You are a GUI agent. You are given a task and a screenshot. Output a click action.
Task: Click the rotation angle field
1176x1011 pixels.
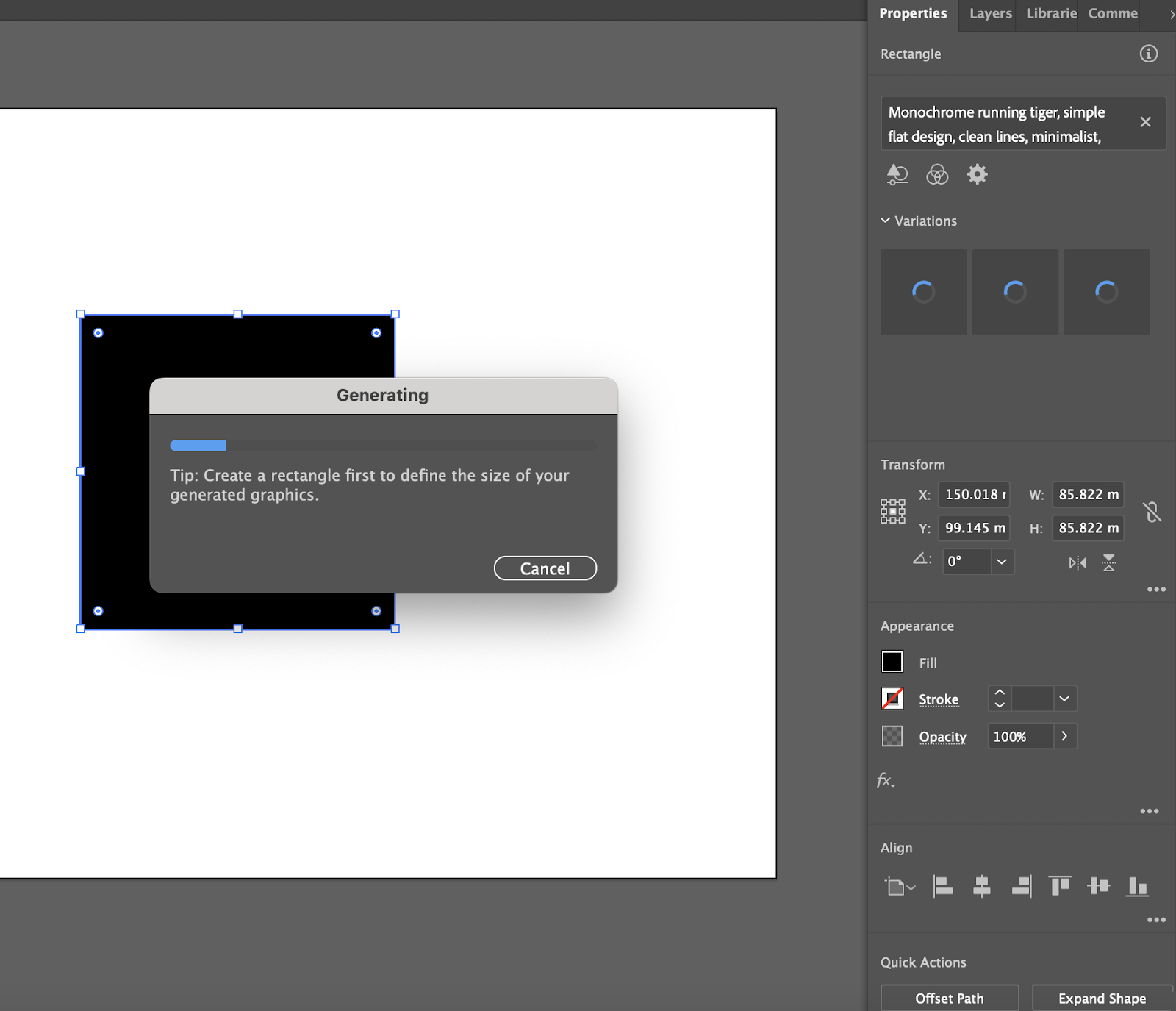tap(966, 562)
